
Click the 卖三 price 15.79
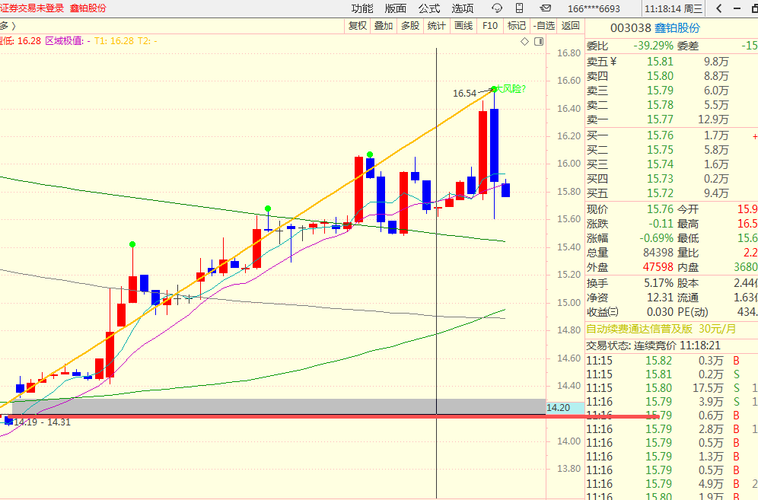pyautogui.click(x=660, y=91)
